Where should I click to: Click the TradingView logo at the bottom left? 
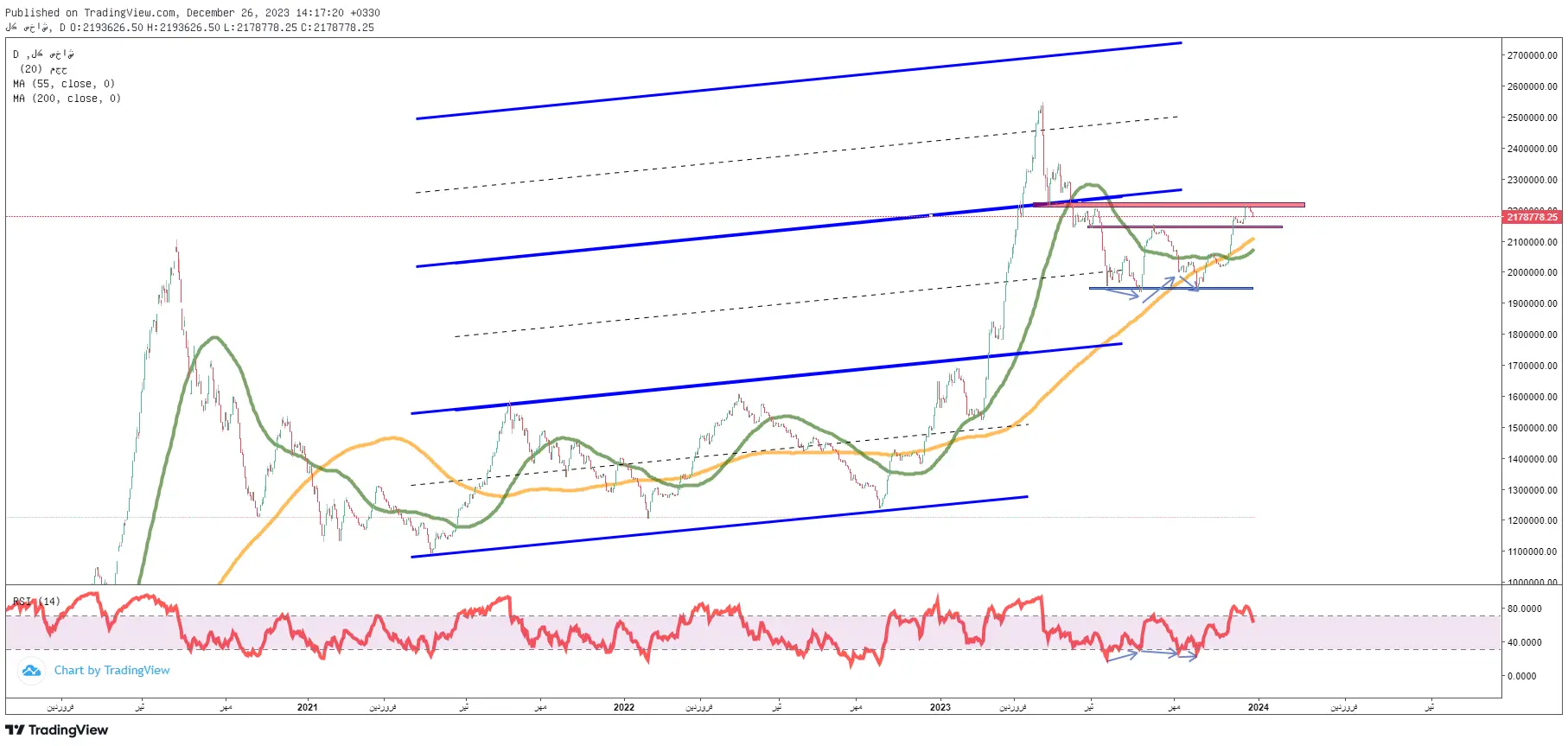[56, 730]
